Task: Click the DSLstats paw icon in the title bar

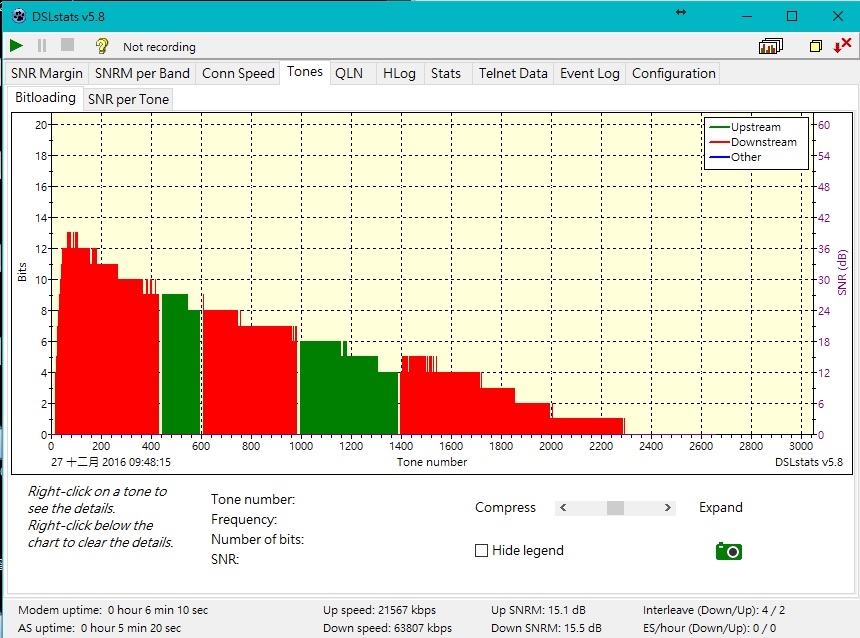Action: [19, 16]
